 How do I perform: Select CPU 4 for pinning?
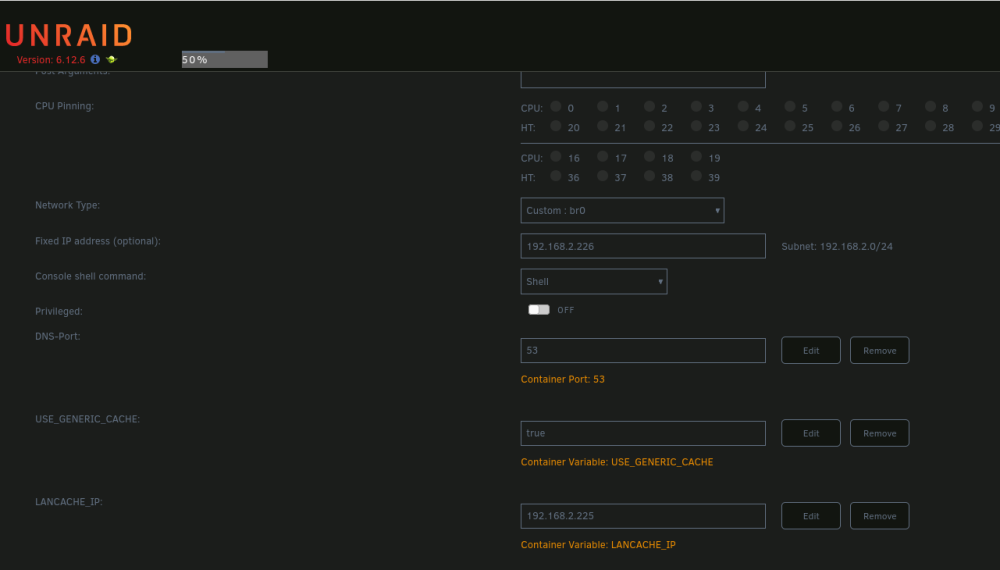[x=743, y=106]
